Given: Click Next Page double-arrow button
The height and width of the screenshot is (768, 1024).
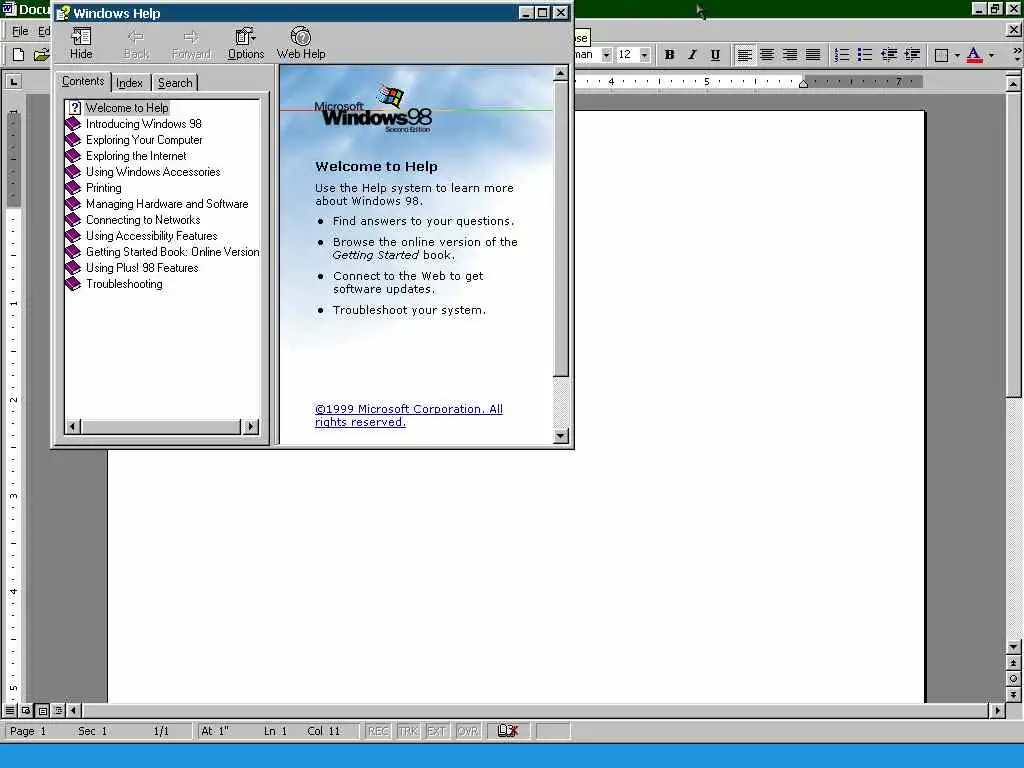Looking at the screenshot, I should point(1014,694).
